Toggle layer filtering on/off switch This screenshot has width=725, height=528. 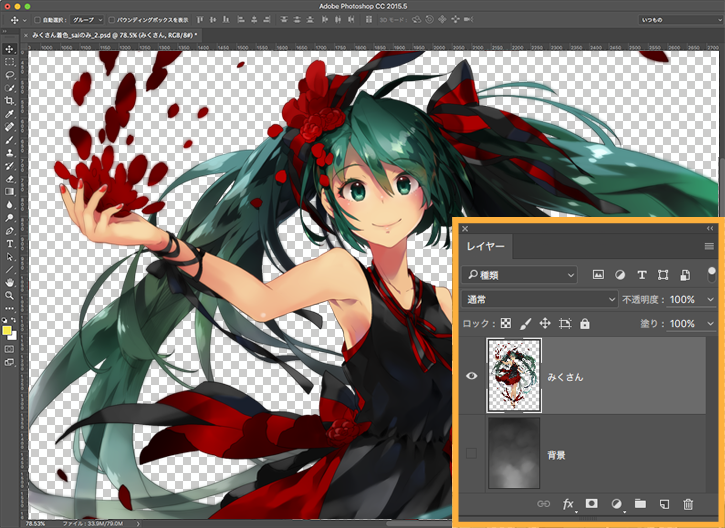pos(712,275)
